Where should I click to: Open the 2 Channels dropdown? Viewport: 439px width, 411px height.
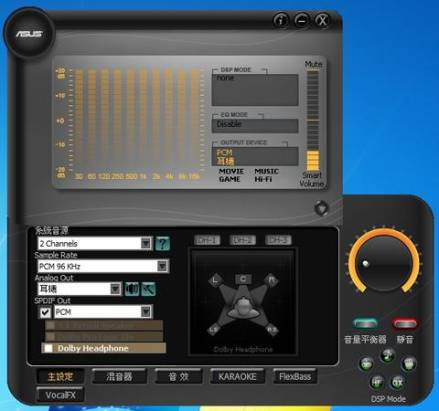coord(95,243)
